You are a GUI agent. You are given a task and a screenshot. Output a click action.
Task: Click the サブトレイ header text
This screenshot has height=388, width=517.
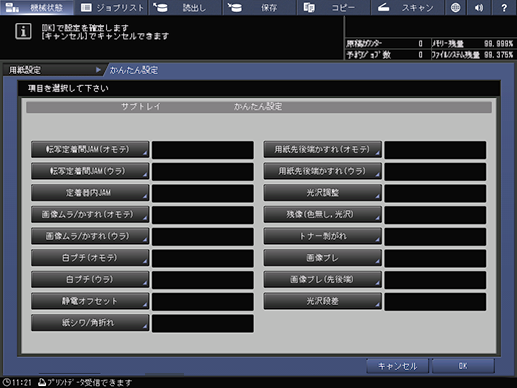pos(141,107)
